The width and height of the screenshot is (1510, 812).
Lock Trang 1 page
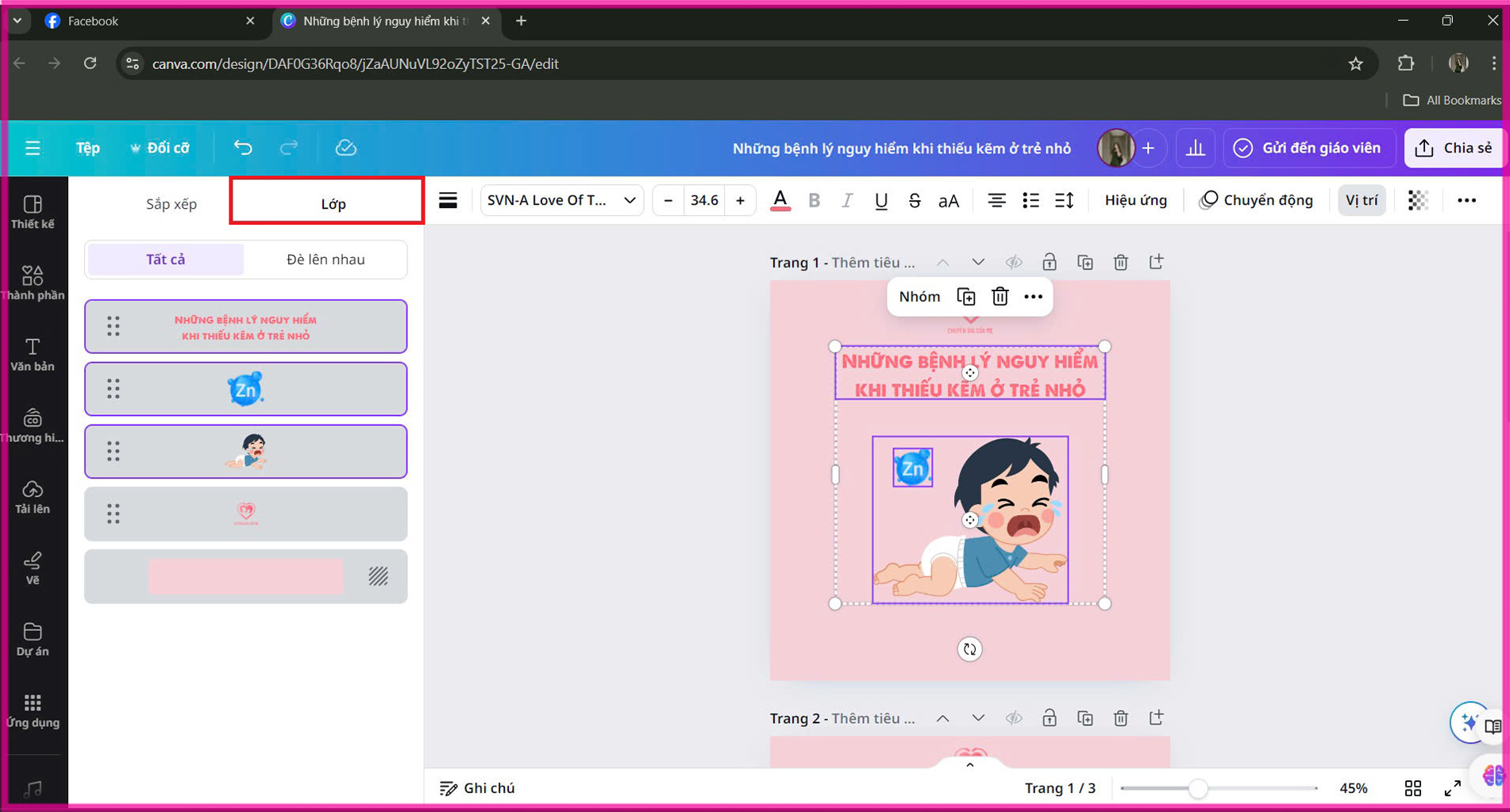1050,263
